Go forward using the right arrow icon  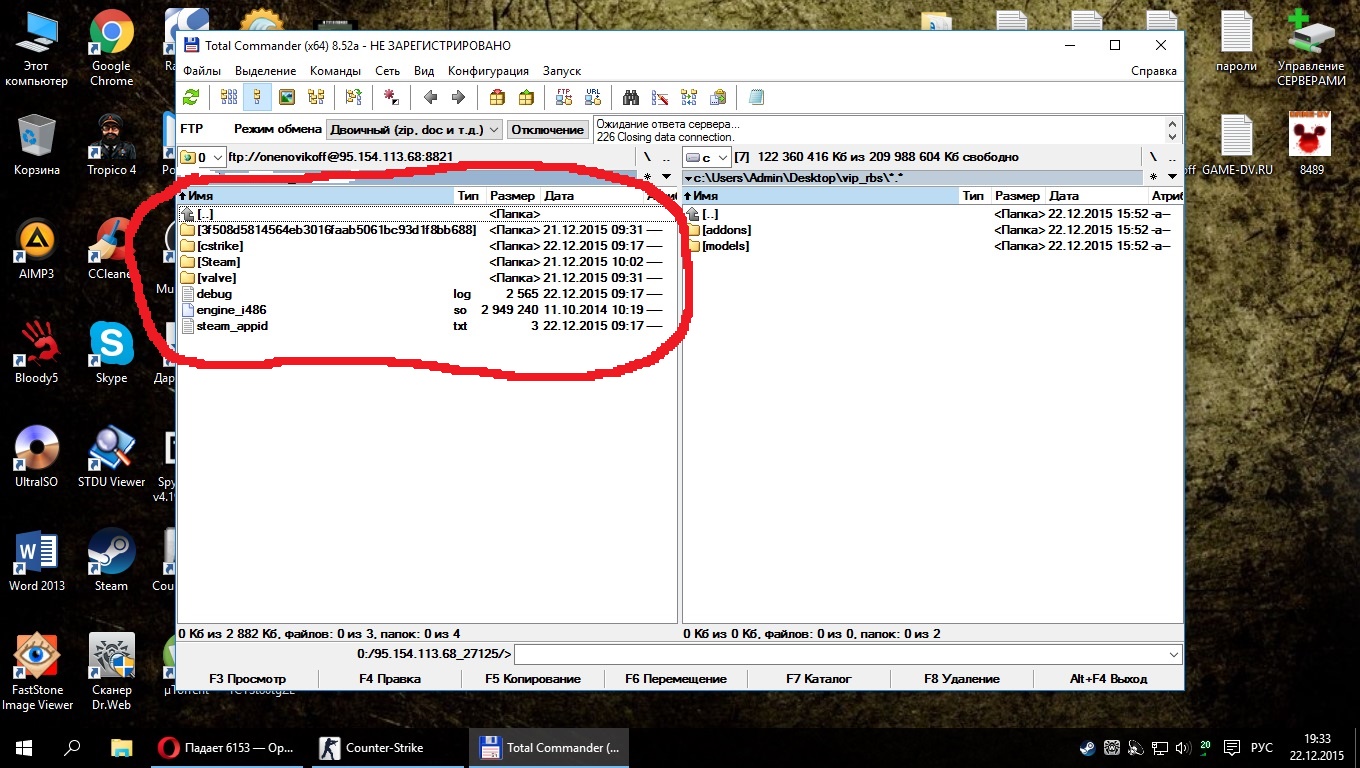pyautogui.click(x=459, y=97)
